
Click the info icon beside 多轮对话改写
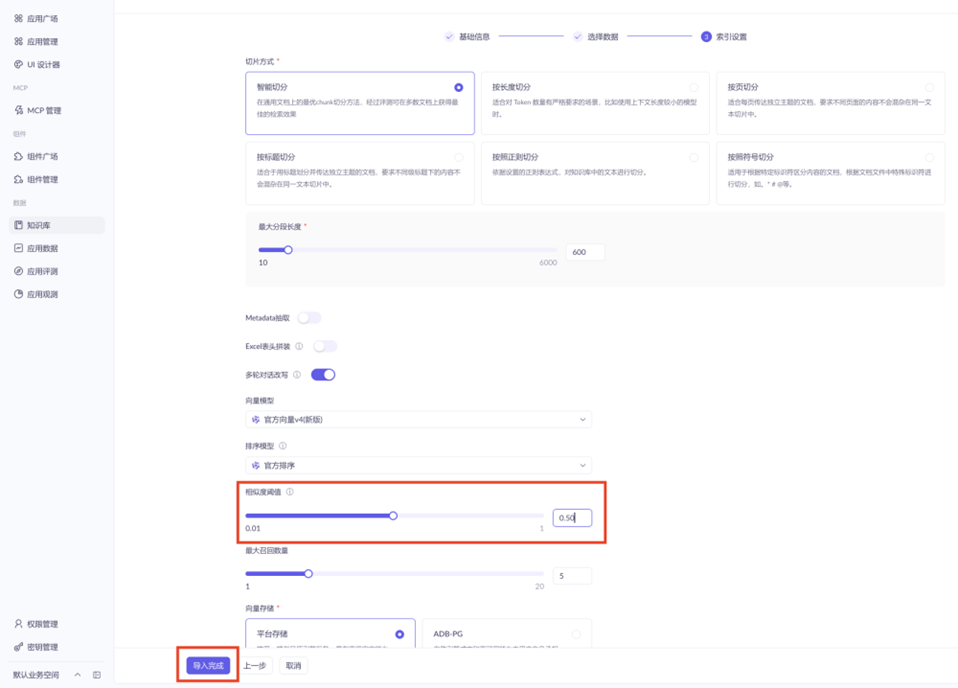[297, 375]
